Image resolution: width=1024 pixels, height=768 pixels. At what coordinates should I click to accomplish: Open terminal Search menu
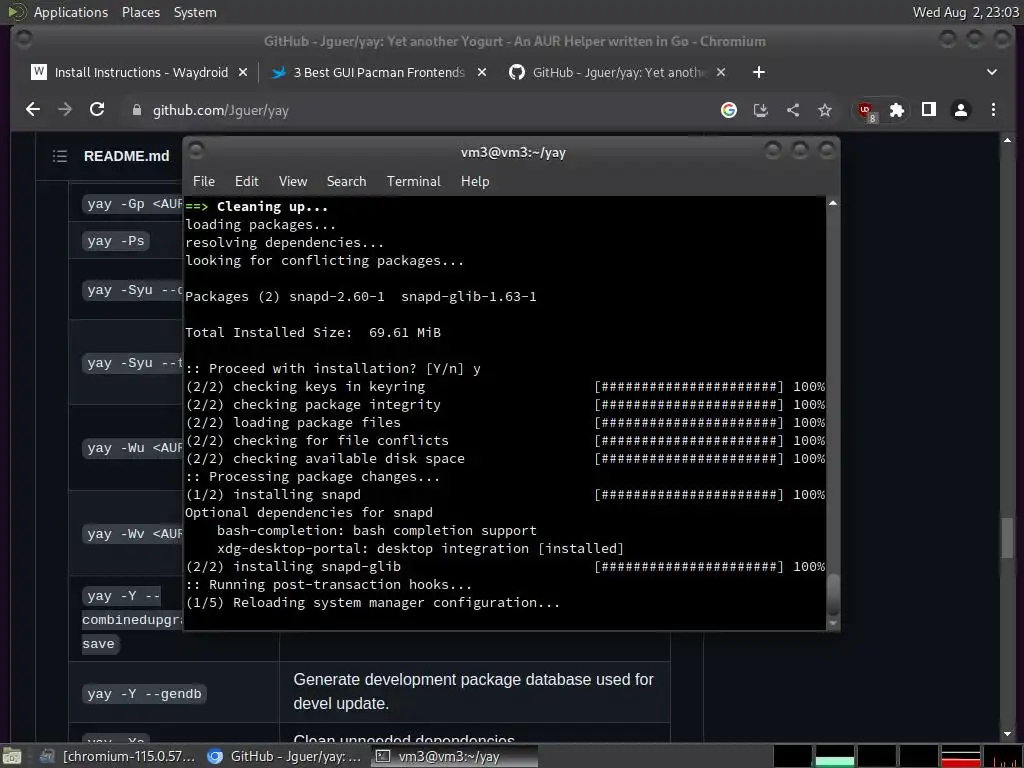[x=346, y=182]
